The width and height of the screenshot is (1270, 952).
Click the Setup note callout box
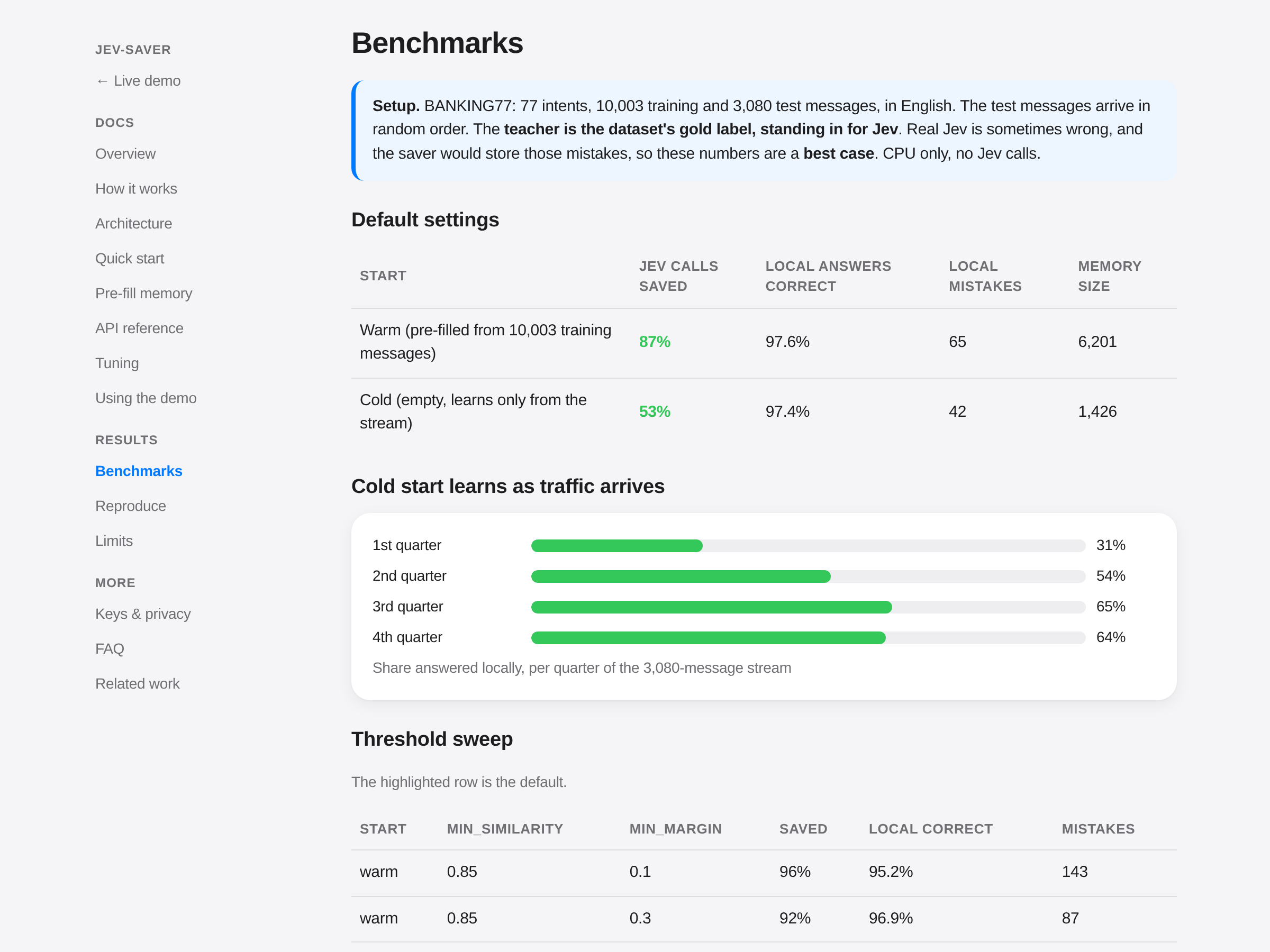click(x=764, y=131)
